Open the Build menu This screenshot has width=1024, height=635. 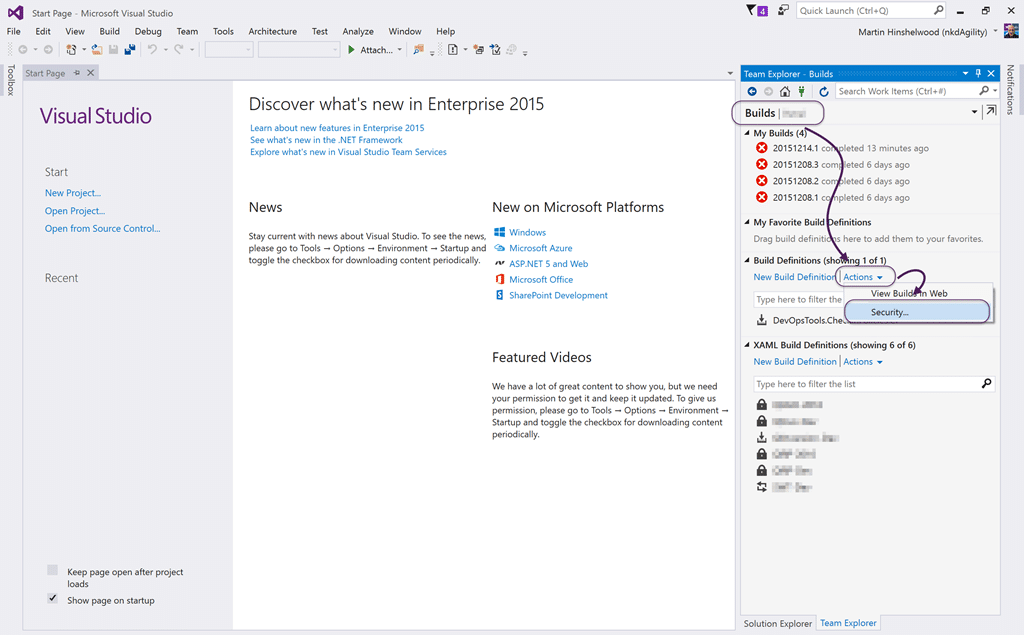tap(110, 31)
